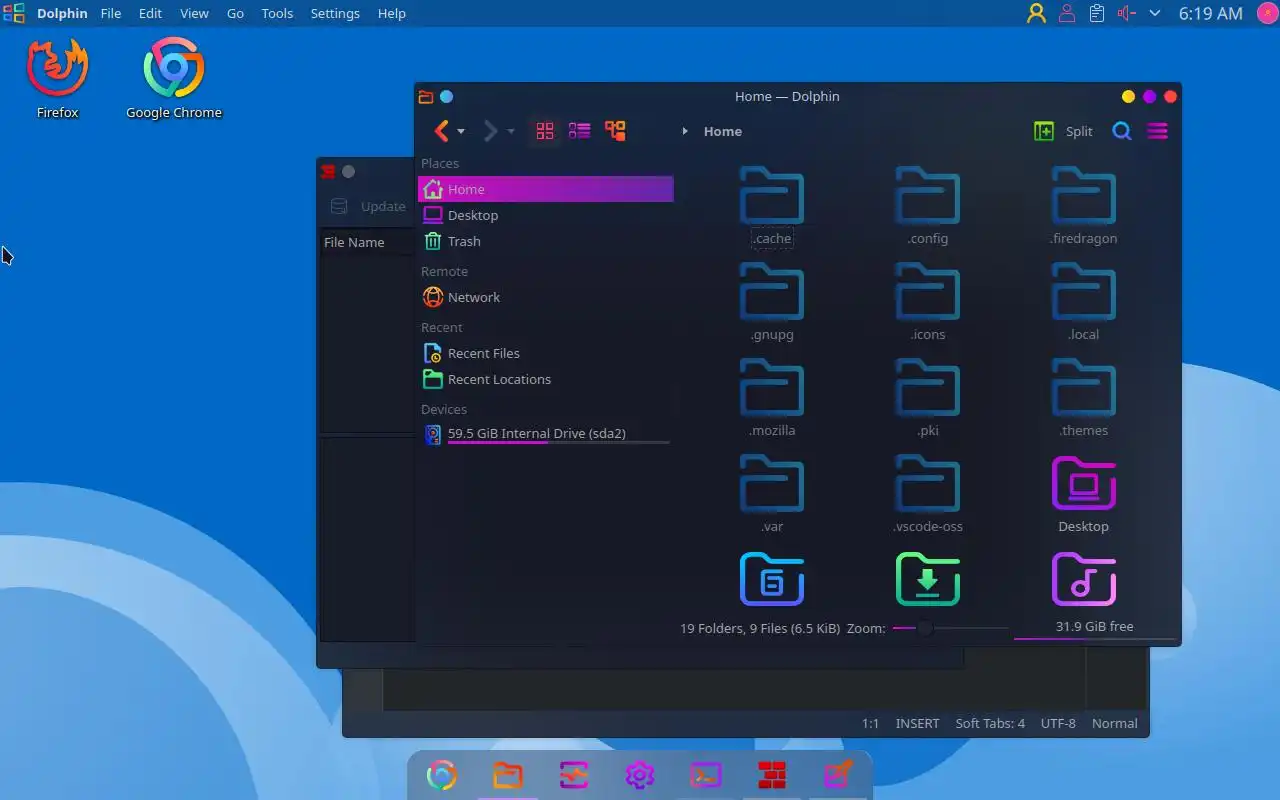Screen dimensions: 1280x800
Task: Select the .firedragon folder
Action: click(1084, 206)
